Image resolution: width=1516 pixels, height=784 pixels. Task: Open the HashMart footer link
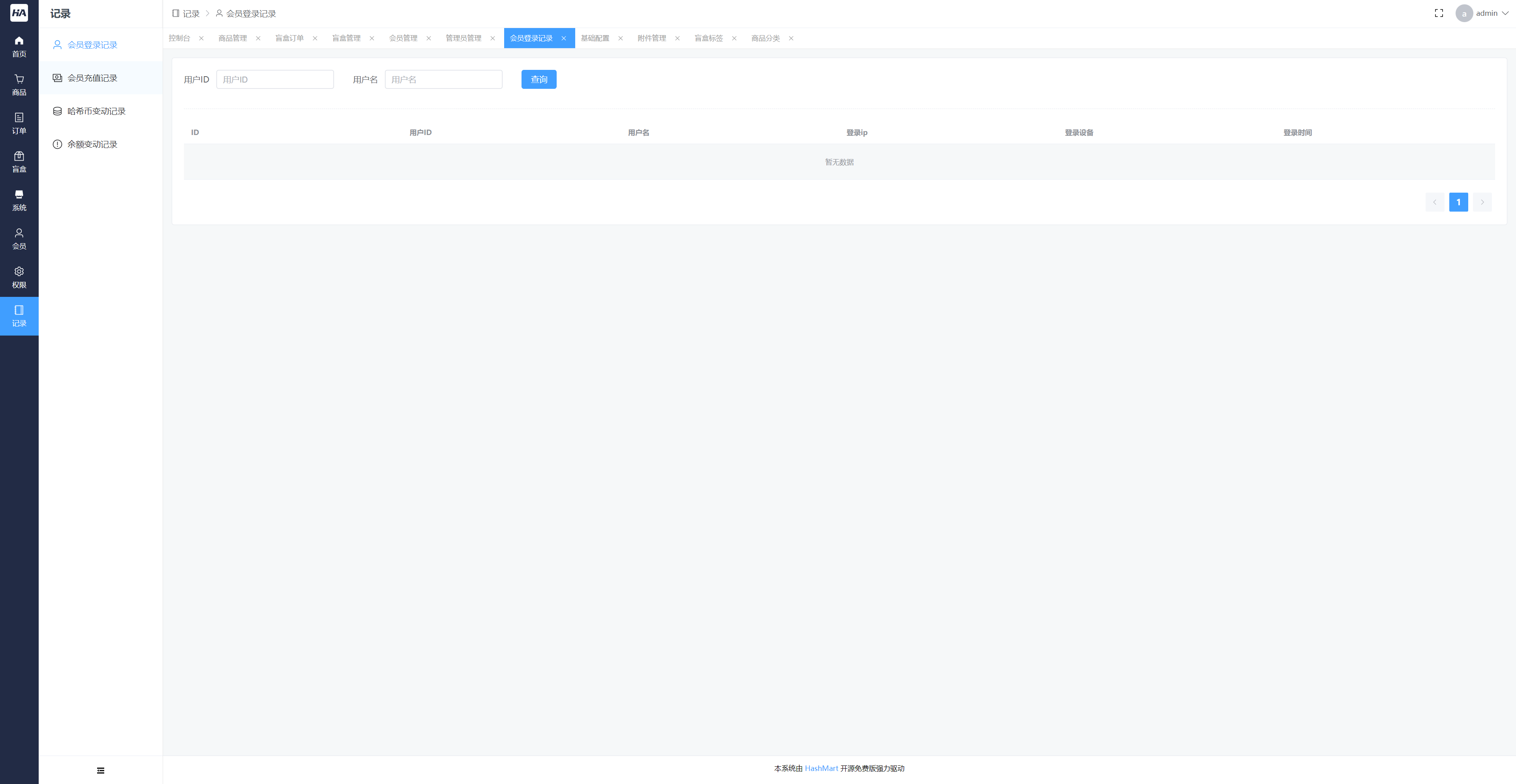pos(821,768)
